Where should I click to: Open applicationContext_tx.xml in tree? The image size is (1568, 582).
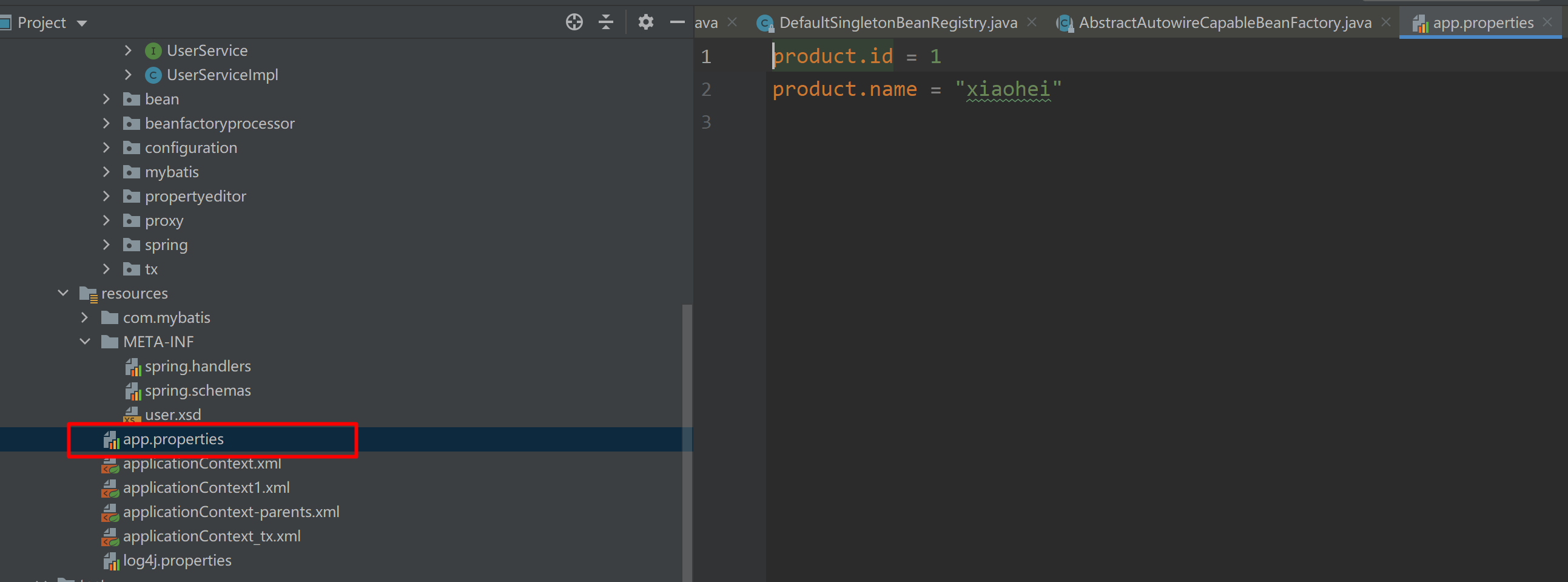(x=212, y=537)
